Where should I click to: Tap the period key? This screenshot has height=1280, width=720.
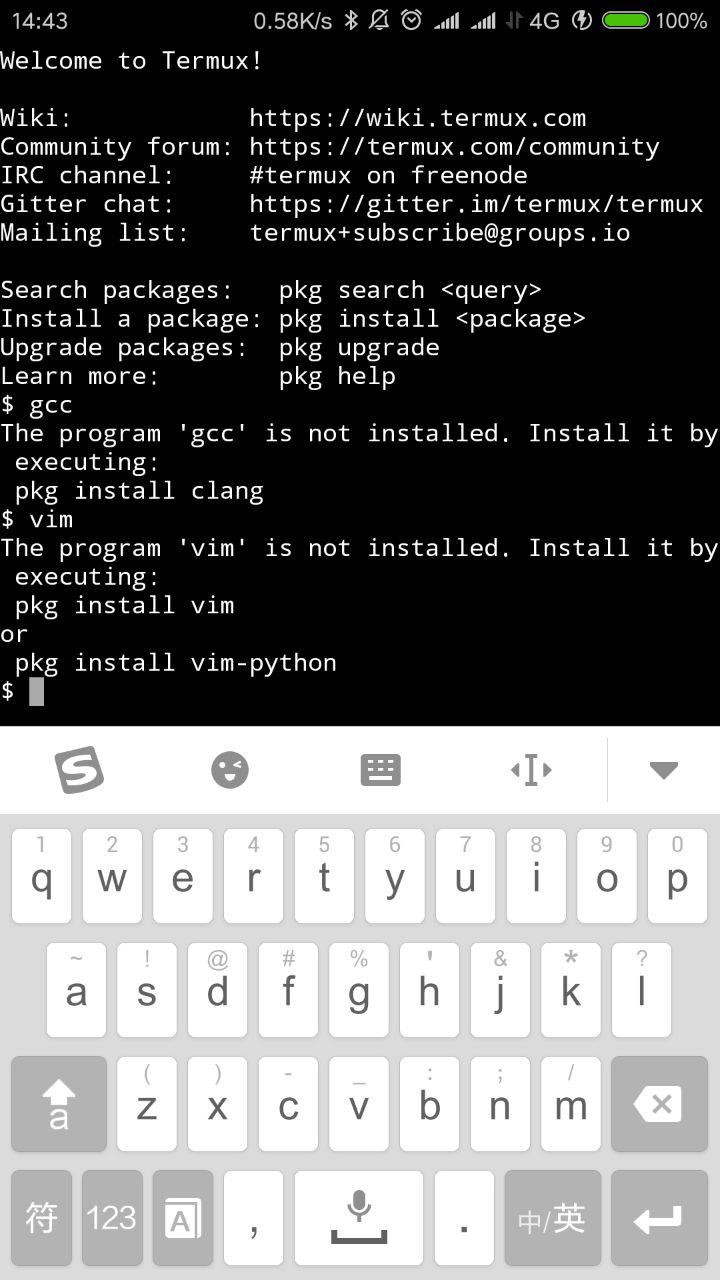click(464, 1218)
